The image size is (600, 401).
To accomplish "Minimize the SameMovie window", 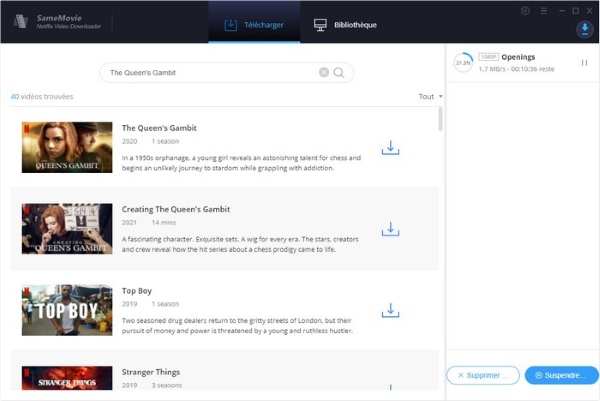I will [562, 11].
